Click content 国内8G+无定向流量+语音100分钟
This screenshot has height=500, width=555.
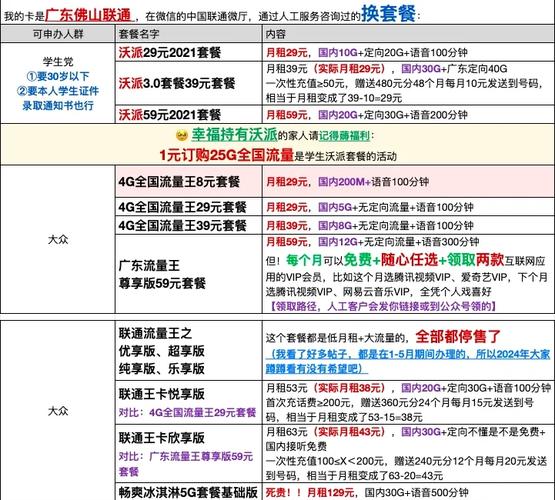click(396, 225)
